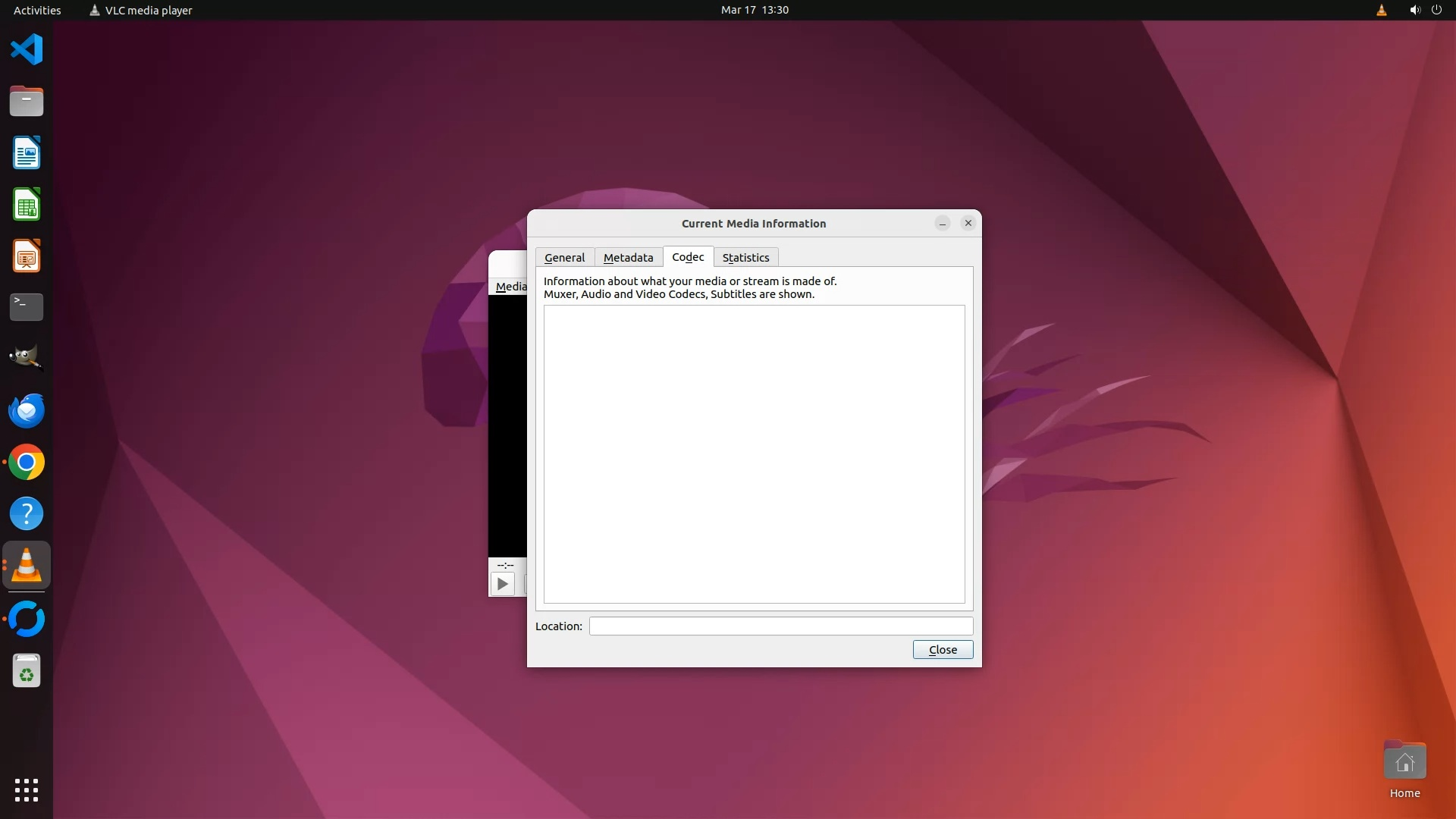1456x819 pixels.
Task: Switch to the General tab
Action: pyautogui.click(x=564, y=258)
